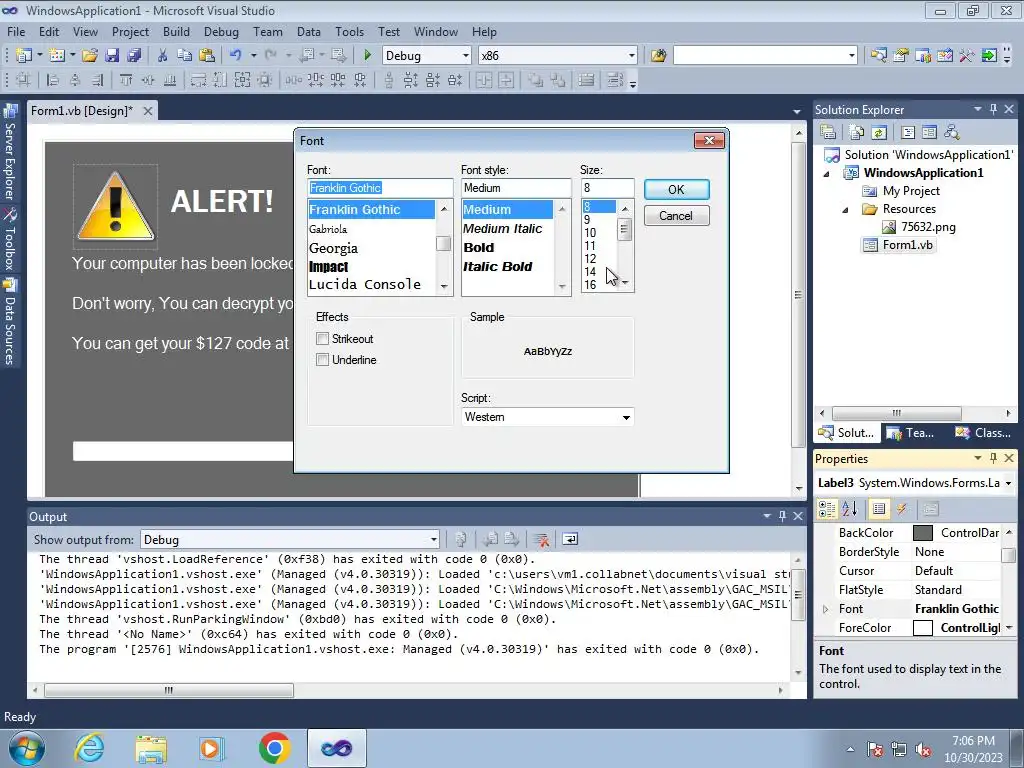Open the Project menu

pos(130,31)
